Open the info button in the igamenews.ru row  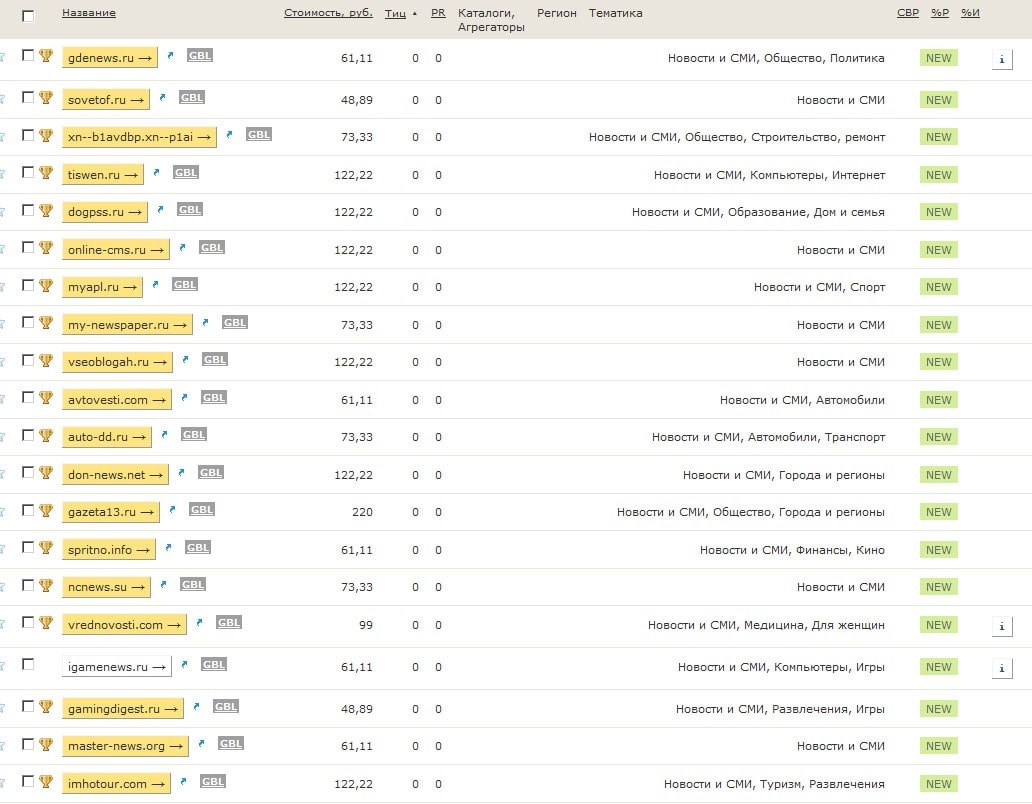click(1002, 668)
